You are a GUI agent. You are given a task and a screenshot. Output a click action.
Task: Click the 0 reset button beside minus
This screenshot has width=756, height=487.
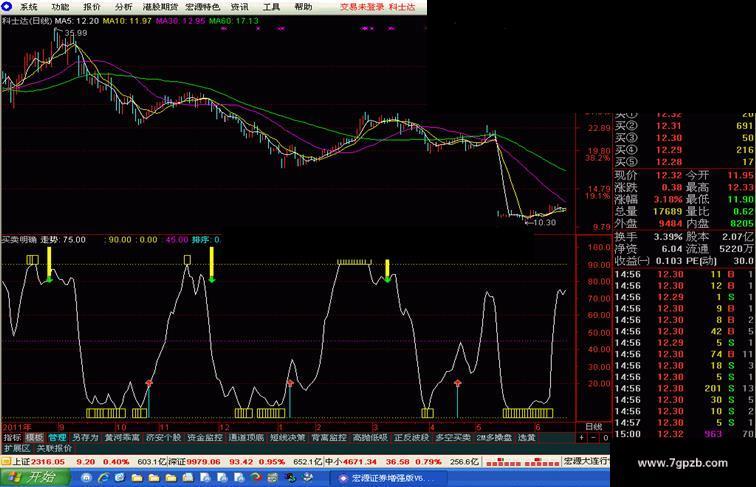605,437
